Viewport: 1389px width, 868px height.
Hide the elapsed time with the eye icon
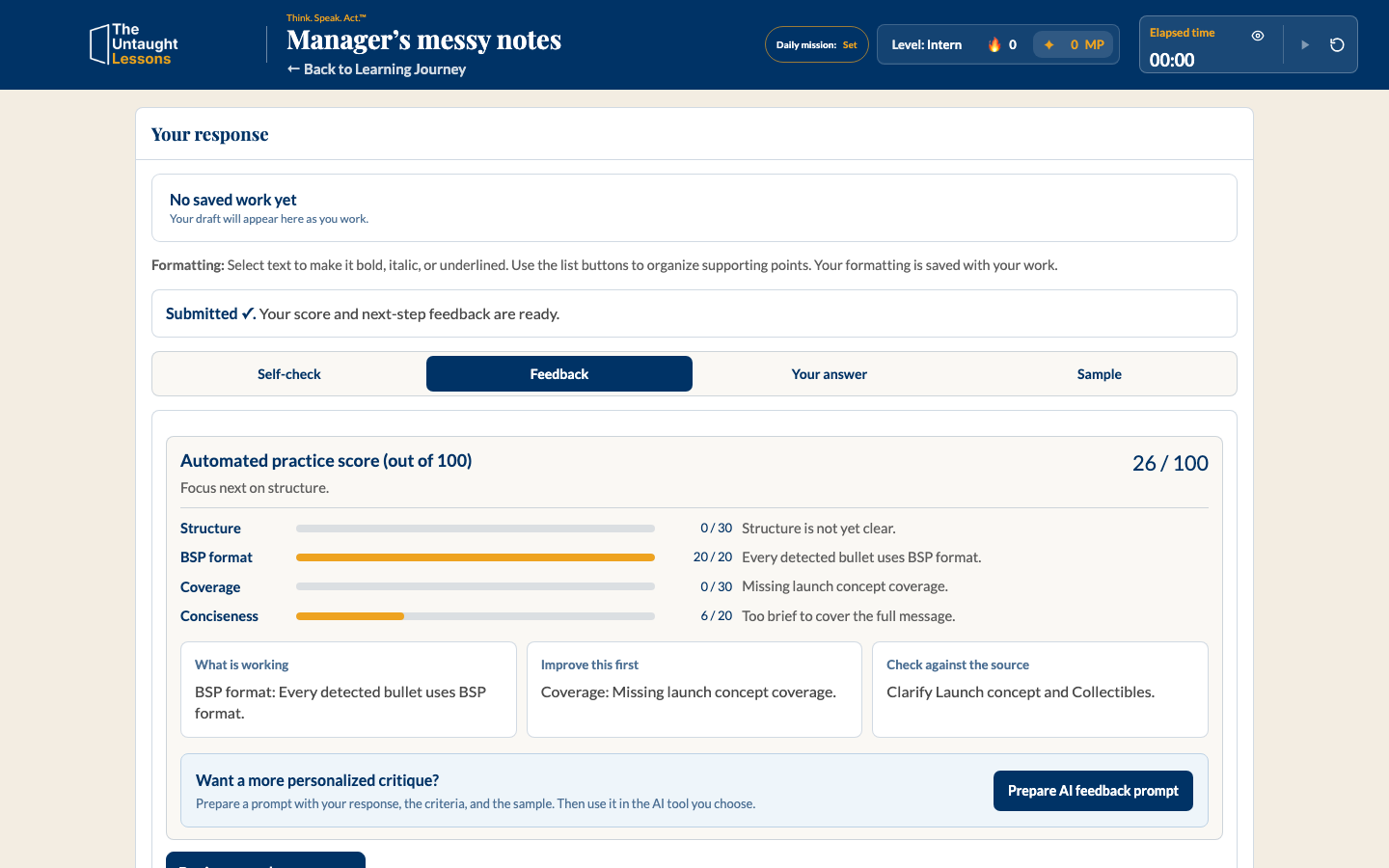pos(1258,36)
